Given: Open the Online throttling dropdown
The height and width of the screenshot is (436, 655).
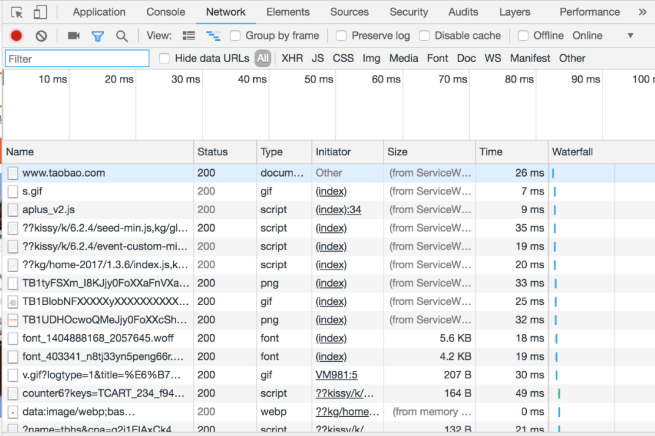Looking at the screenshot, I should (x=603, y=35).
